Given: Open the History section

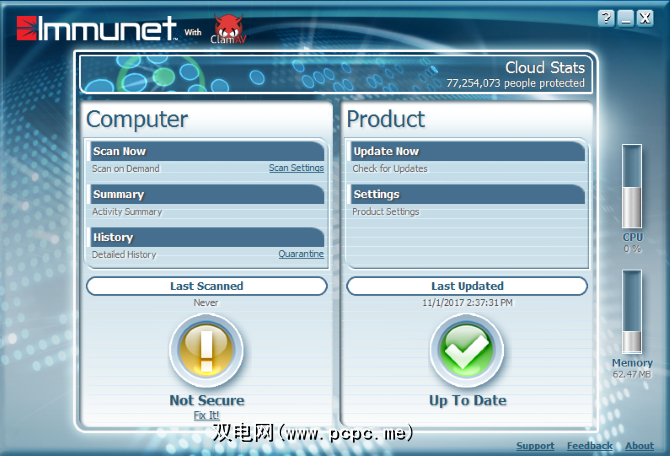Looking at the screenshot, I should (207, 237).
